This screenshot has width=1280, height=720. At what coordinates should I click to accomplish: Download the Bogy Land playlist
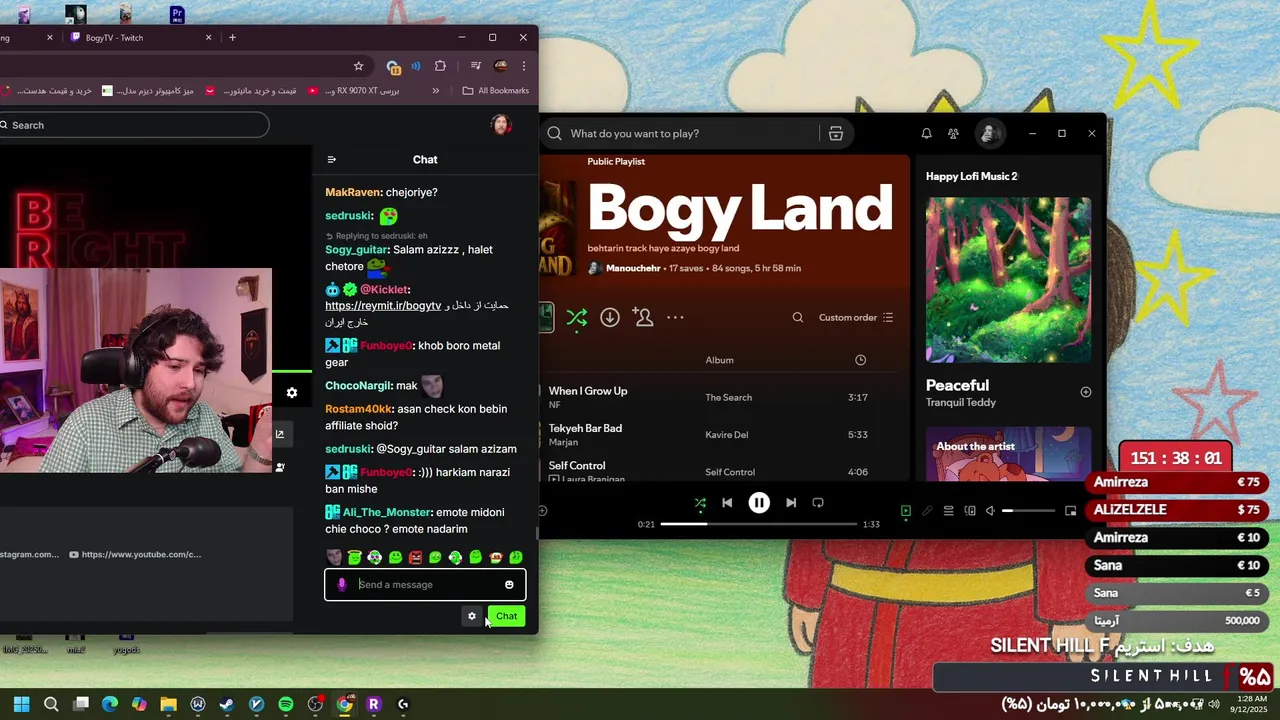coord(610,317)
